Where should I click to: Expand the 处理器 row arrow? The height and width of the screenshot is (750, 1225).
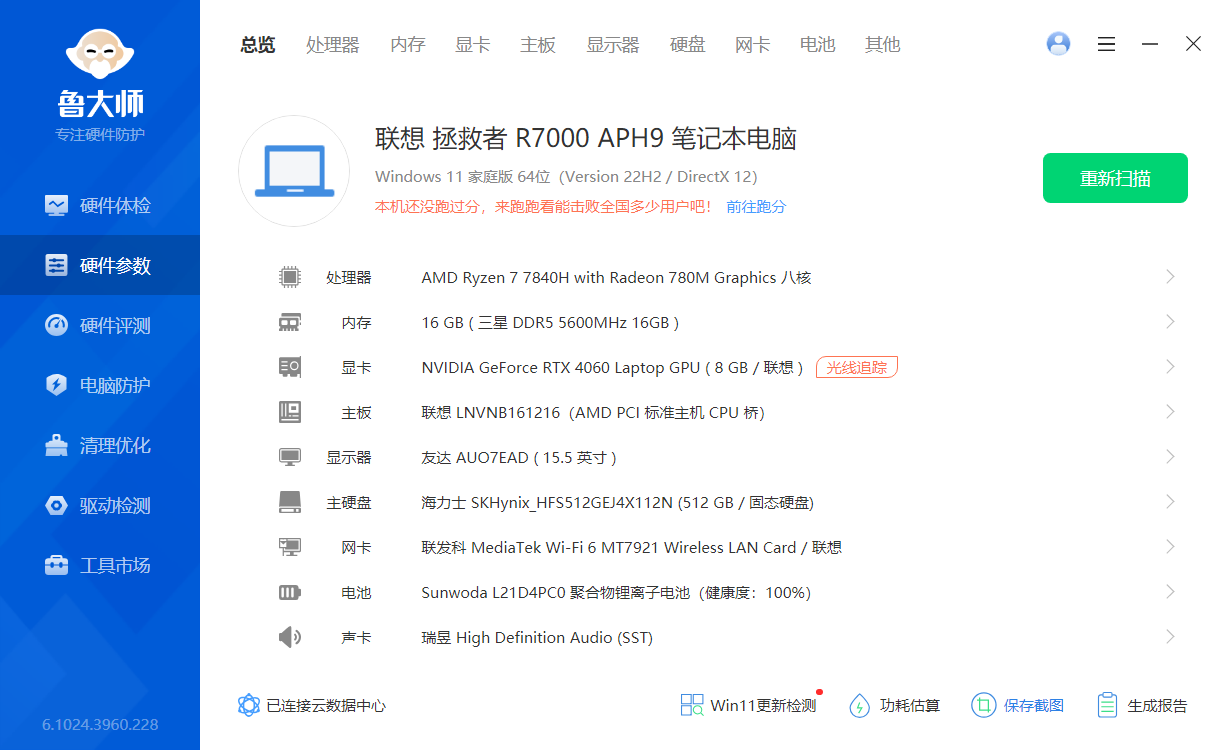pos(1170,277)
